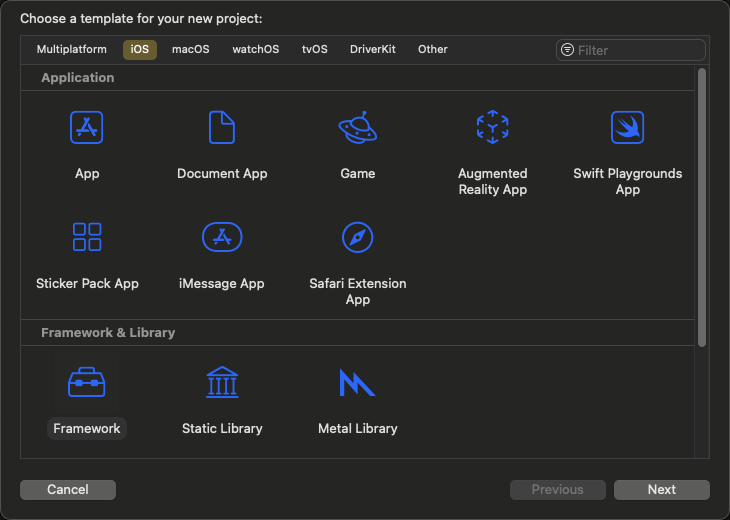The width and height of the screenshot is (730, 520).
Task: Pick the iMessage App template icon
Action: click(x=222, y=237)
